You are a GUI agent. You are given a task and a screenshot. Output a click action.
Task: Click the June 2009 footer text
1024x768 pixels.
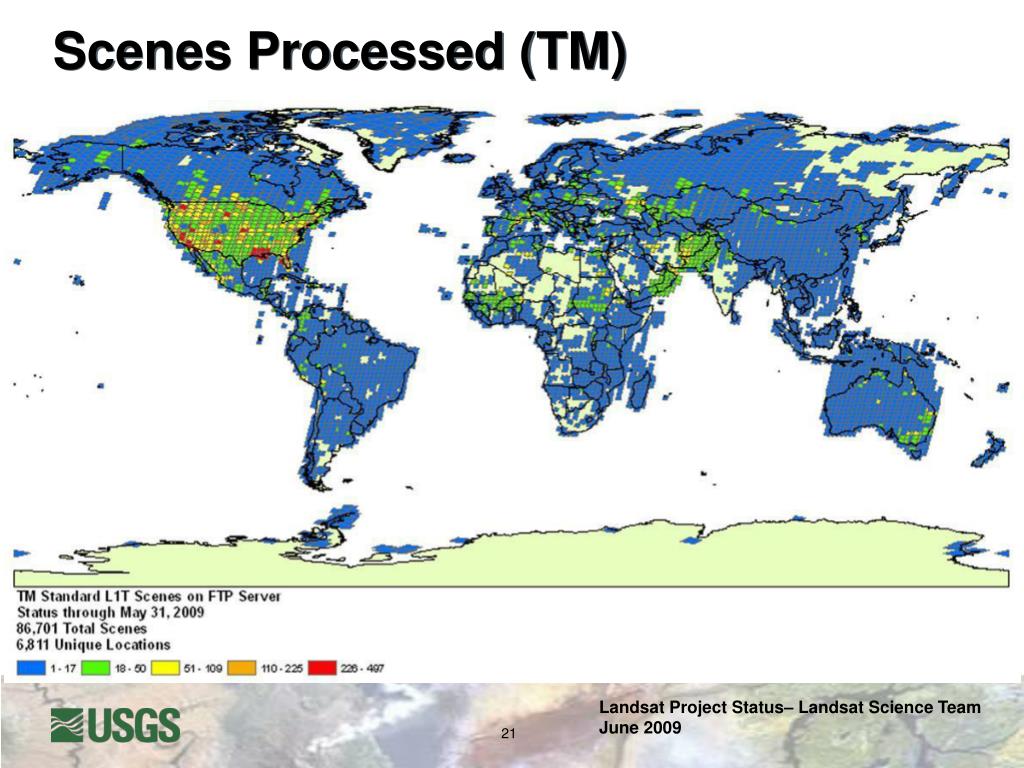(640, 728)
